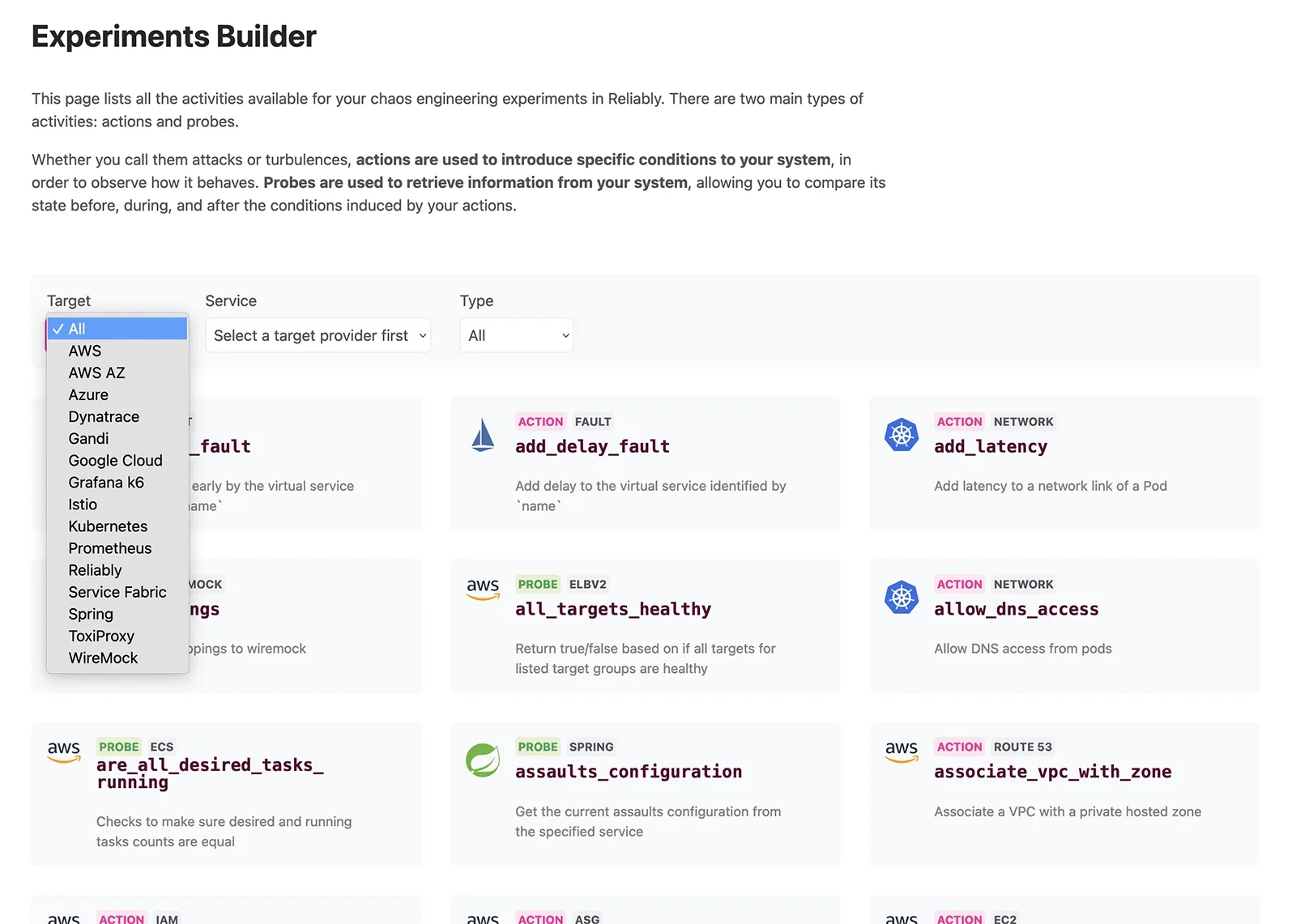Click the Target filter label
The width and height of the screenshot is (1296, 924).
69,300
